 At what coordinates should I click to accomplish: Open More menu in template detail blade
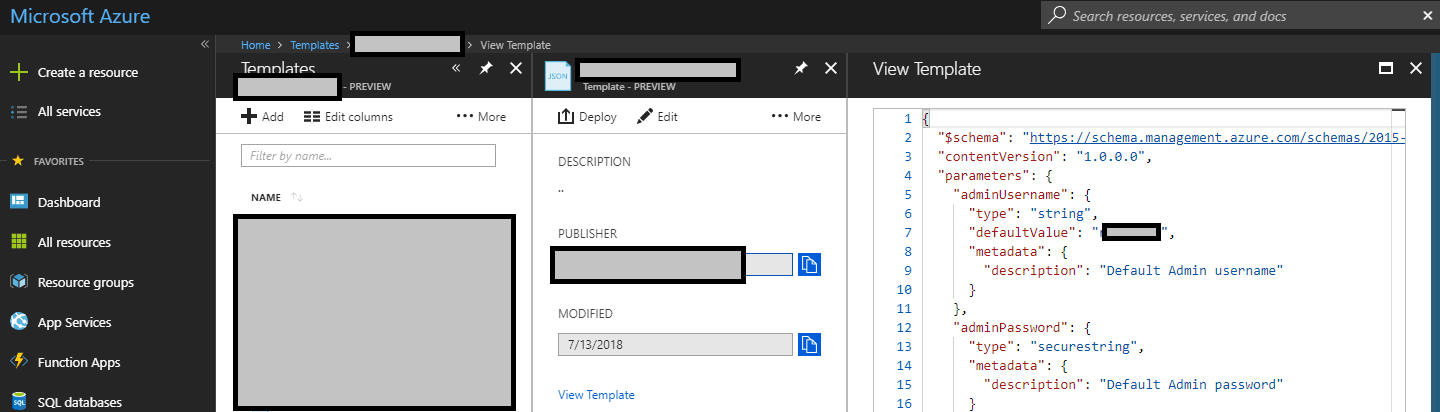pyautogui.click(x=796, y=117)
